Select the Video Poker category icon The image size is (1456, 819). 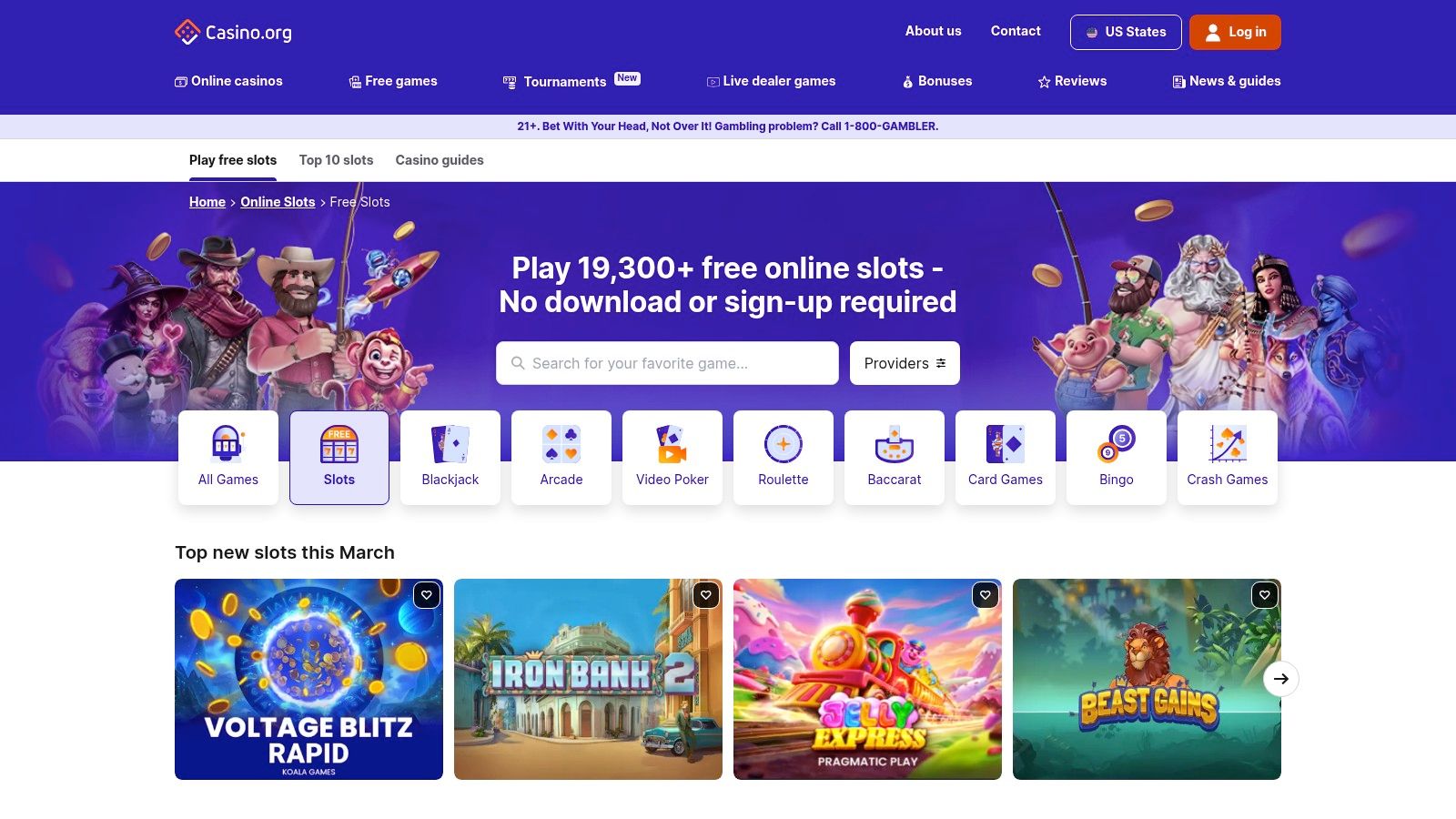[672, 446]
